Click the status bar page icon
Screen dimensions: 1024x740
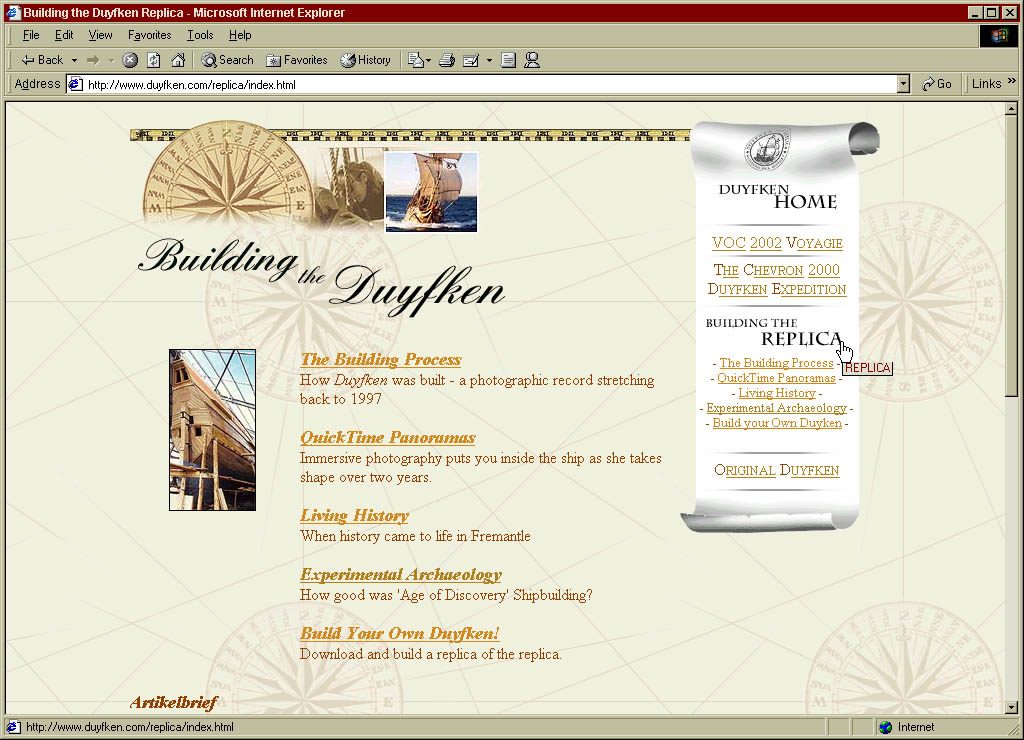(14, 727)
